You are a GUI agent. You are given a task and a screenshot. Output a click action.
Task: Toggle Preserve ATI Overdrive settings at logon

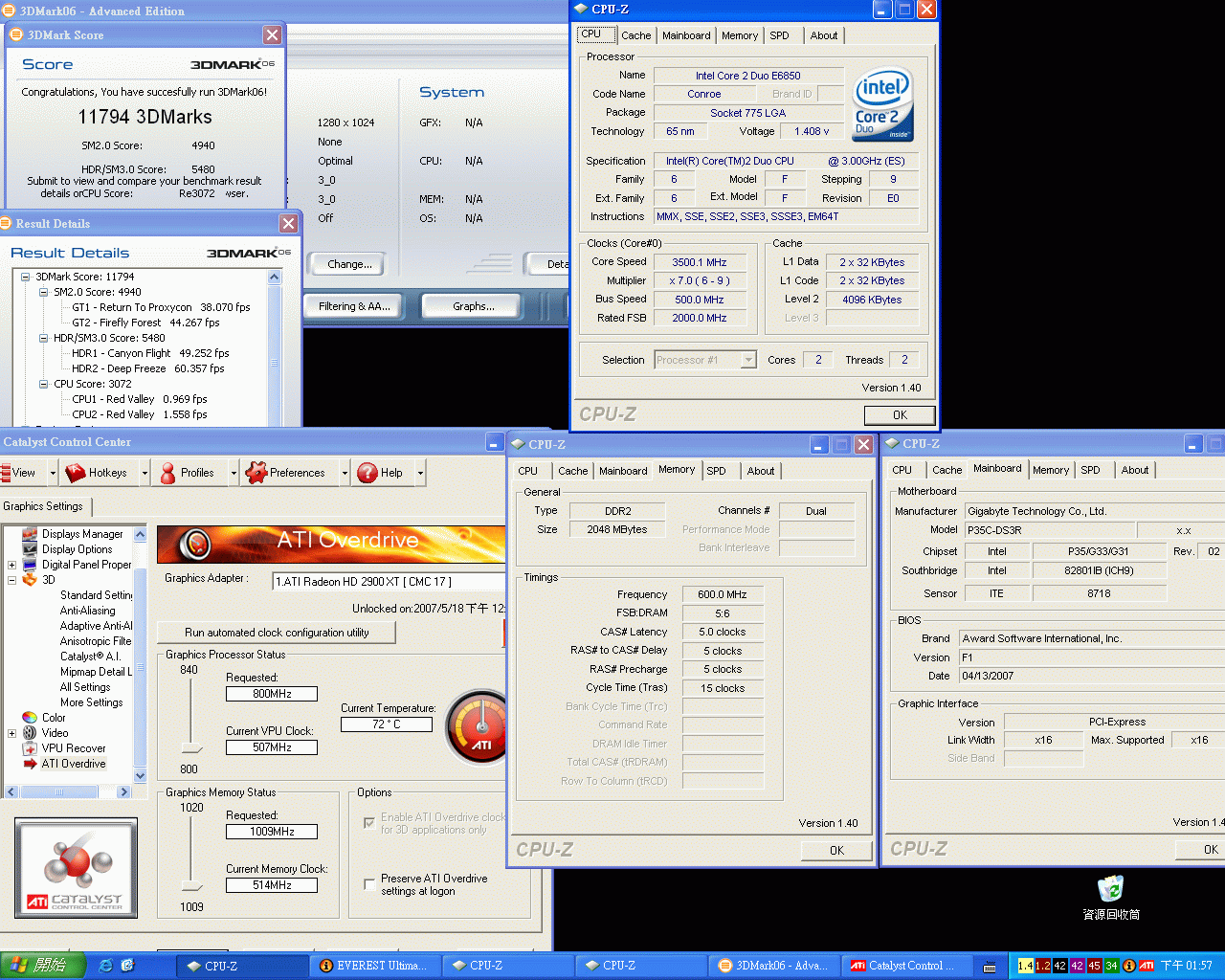[x=369, y=884]
